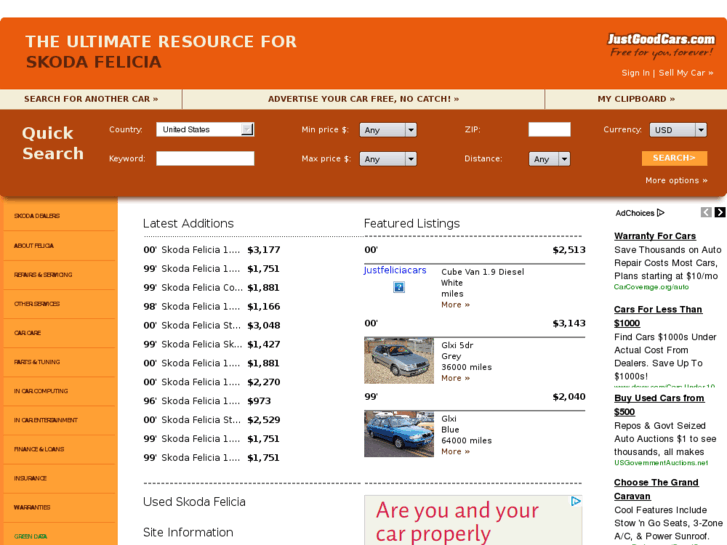The width and height of the screenshot is (727, 545).
Task: Click the grey Glxi 5dr car thumbnail
Action: point(399,360)
